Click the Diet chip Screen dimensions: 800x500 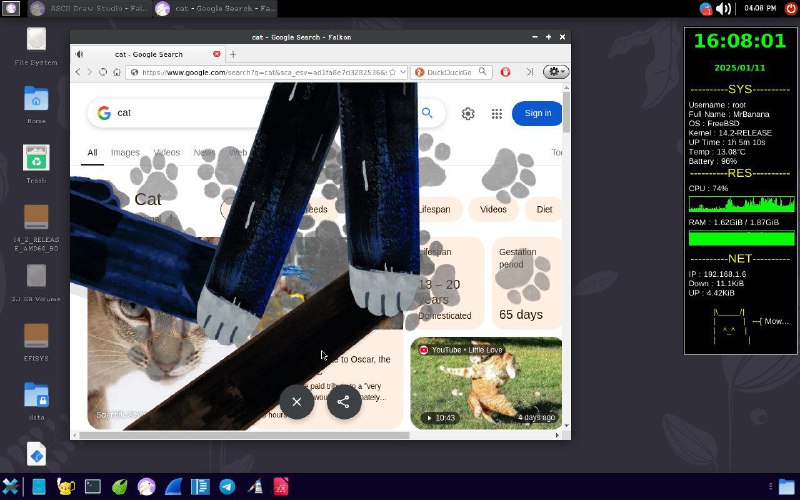click(x=544, y=209)
